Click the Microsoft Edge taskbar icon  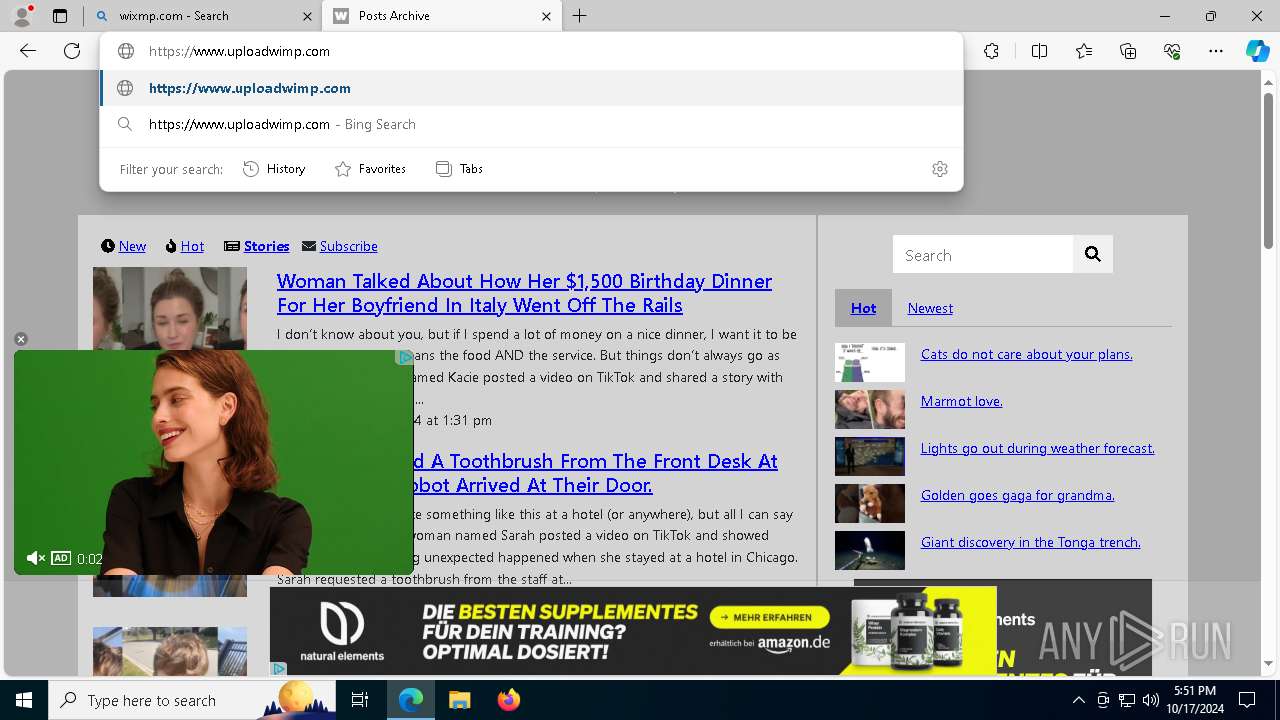coord(411,700)
